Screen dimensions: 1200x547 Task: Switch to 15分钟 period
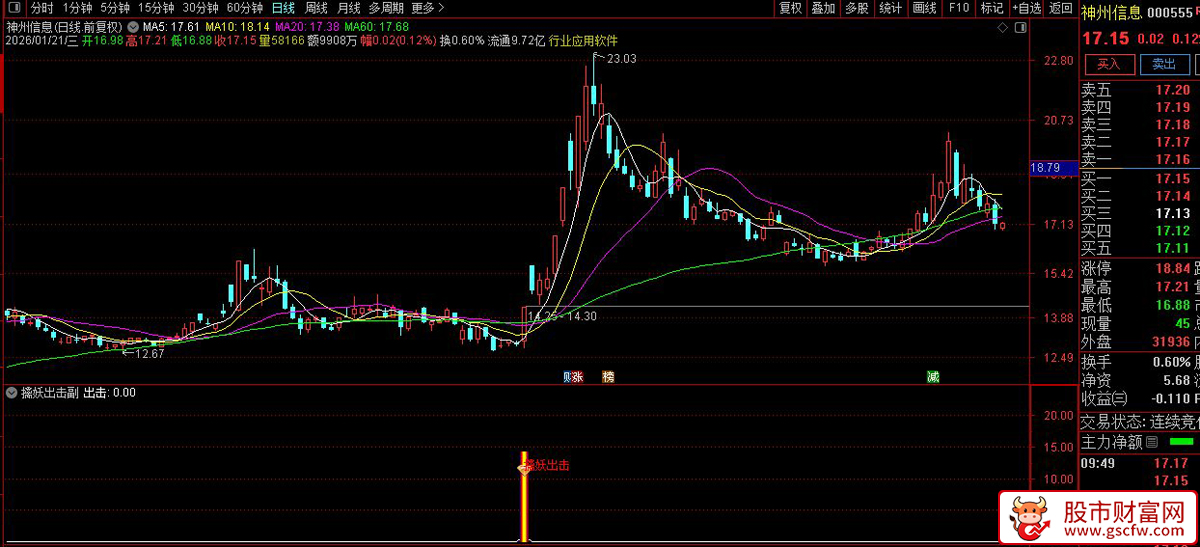pos(156,8)
